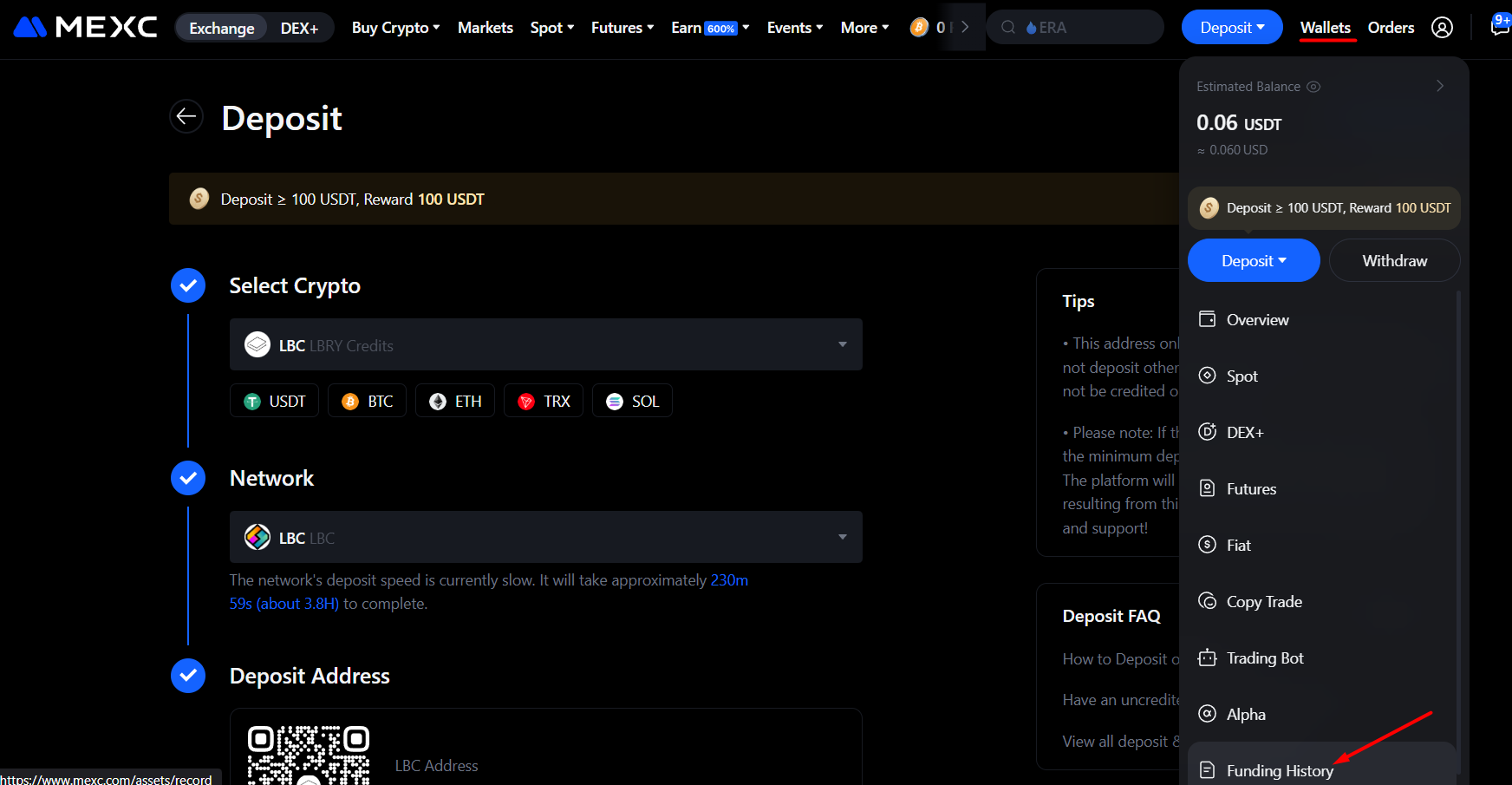Click the reward coin icon in banner

(x=199, y=199)
